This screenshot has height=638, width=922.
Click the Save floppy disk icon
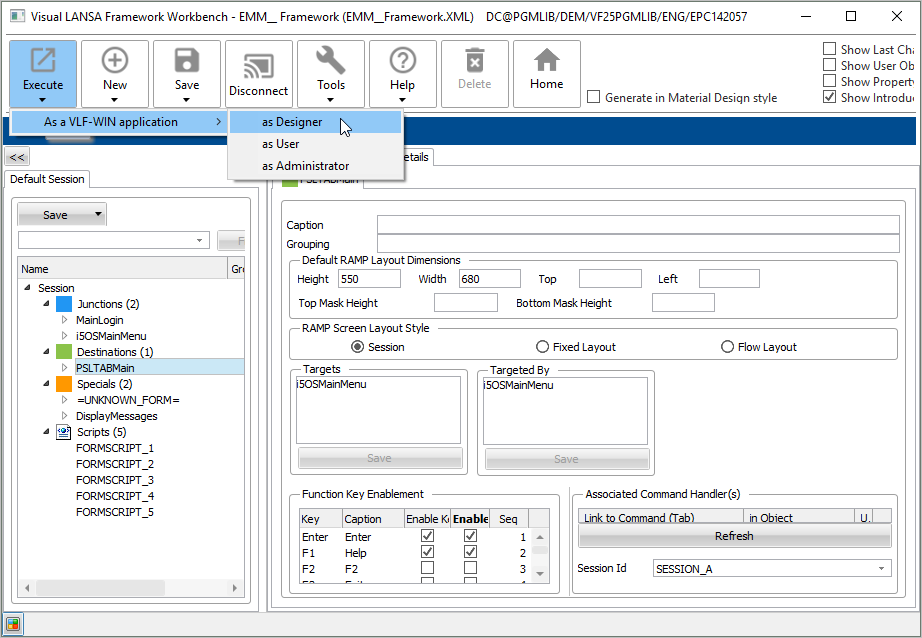[x=187, y=62]
